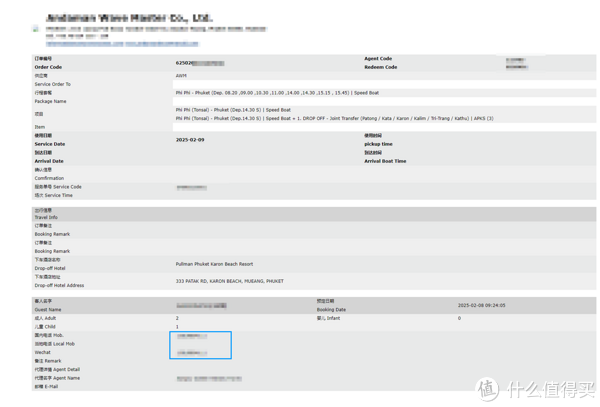This screenshot has width=600, height=407.
Task: Select the "Mob." phone label
Action: [x=59, y=335]
